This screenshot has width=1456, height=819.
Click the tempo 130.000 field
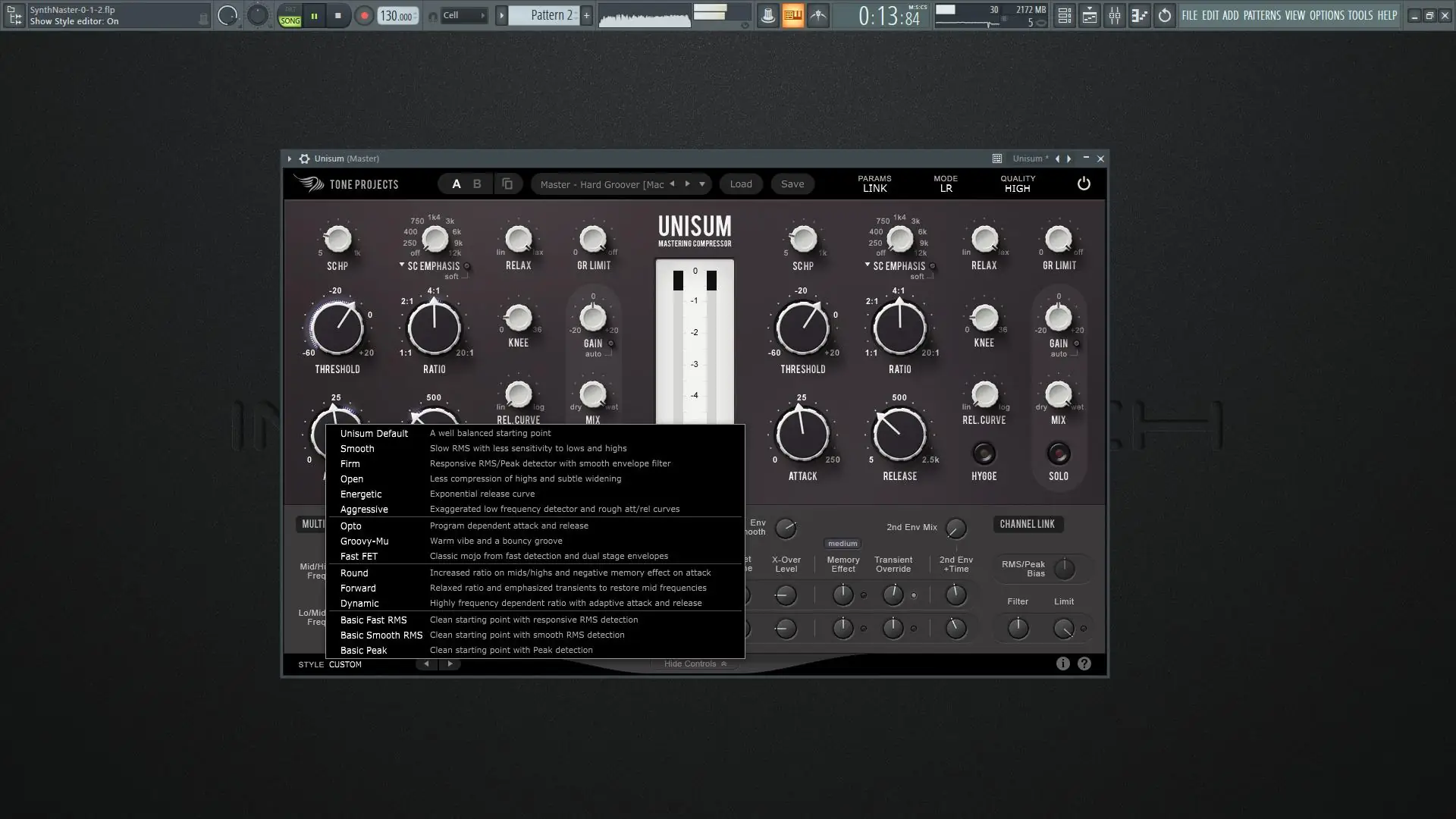tap(396, 16)
